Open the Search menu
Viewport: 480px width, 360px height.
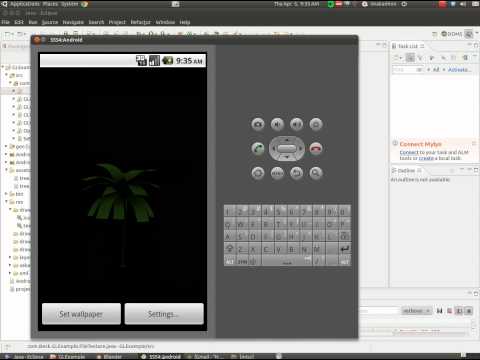coord(96,22)
